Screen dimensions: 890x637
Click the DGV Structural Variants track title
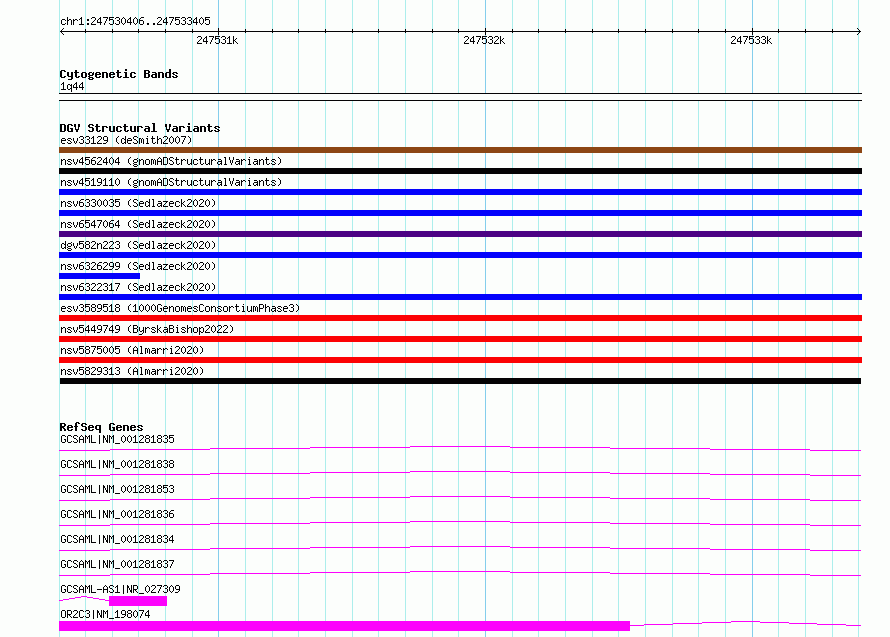point(140,128)
